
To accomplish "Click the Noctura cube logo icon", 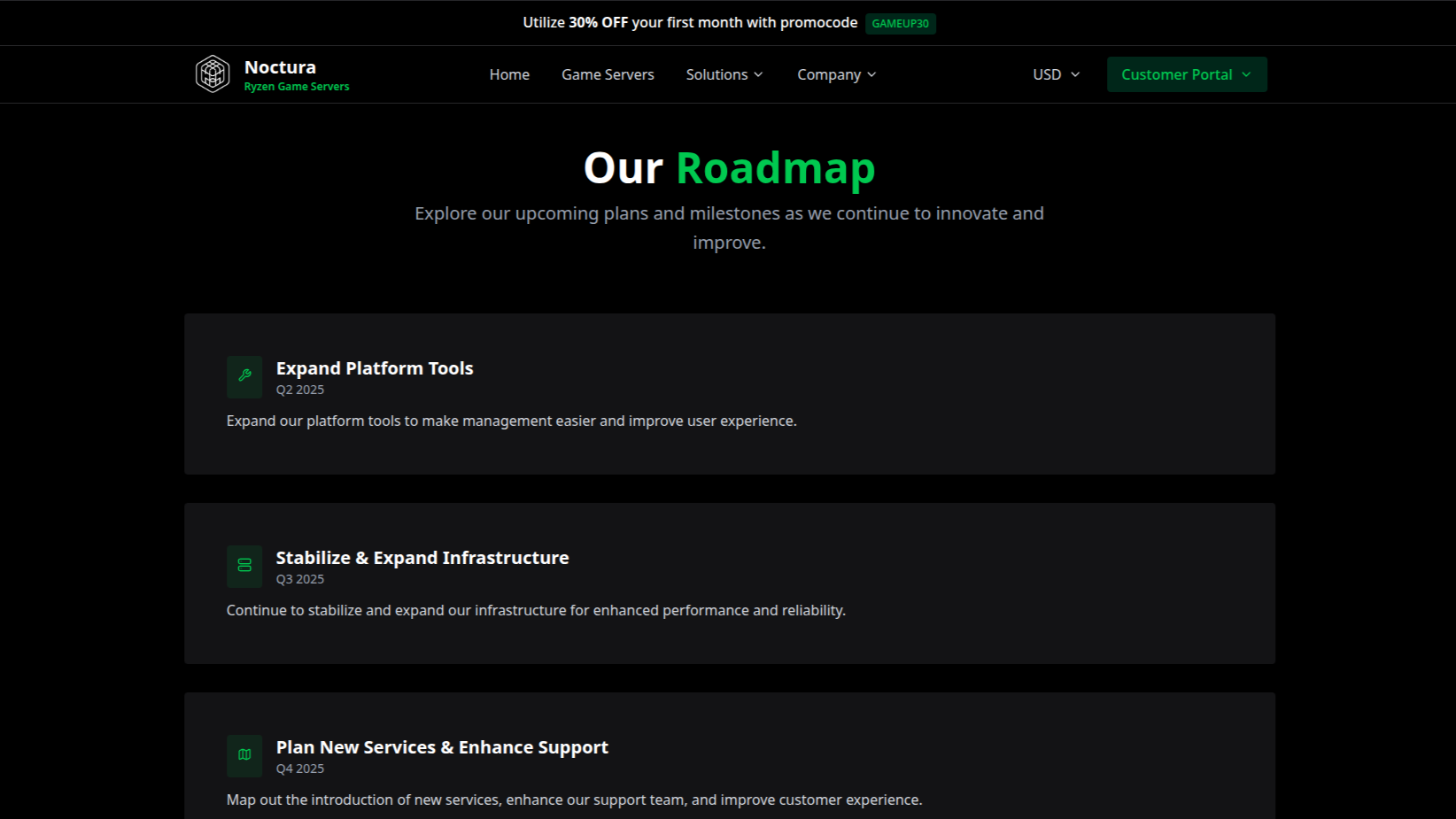I will 213,74.
